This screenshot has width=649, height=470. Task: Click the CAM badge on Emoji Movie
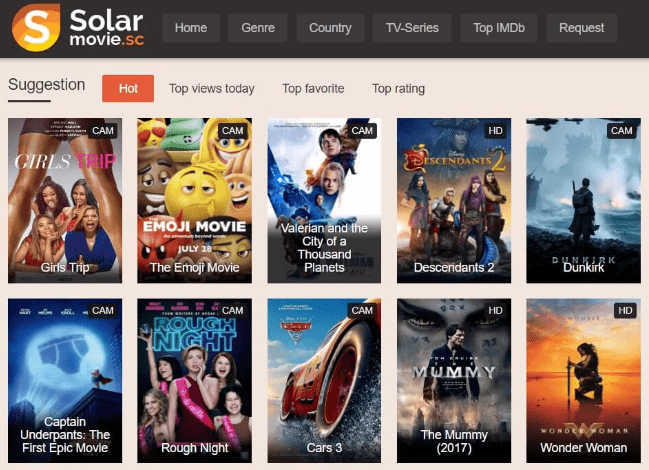232,131
